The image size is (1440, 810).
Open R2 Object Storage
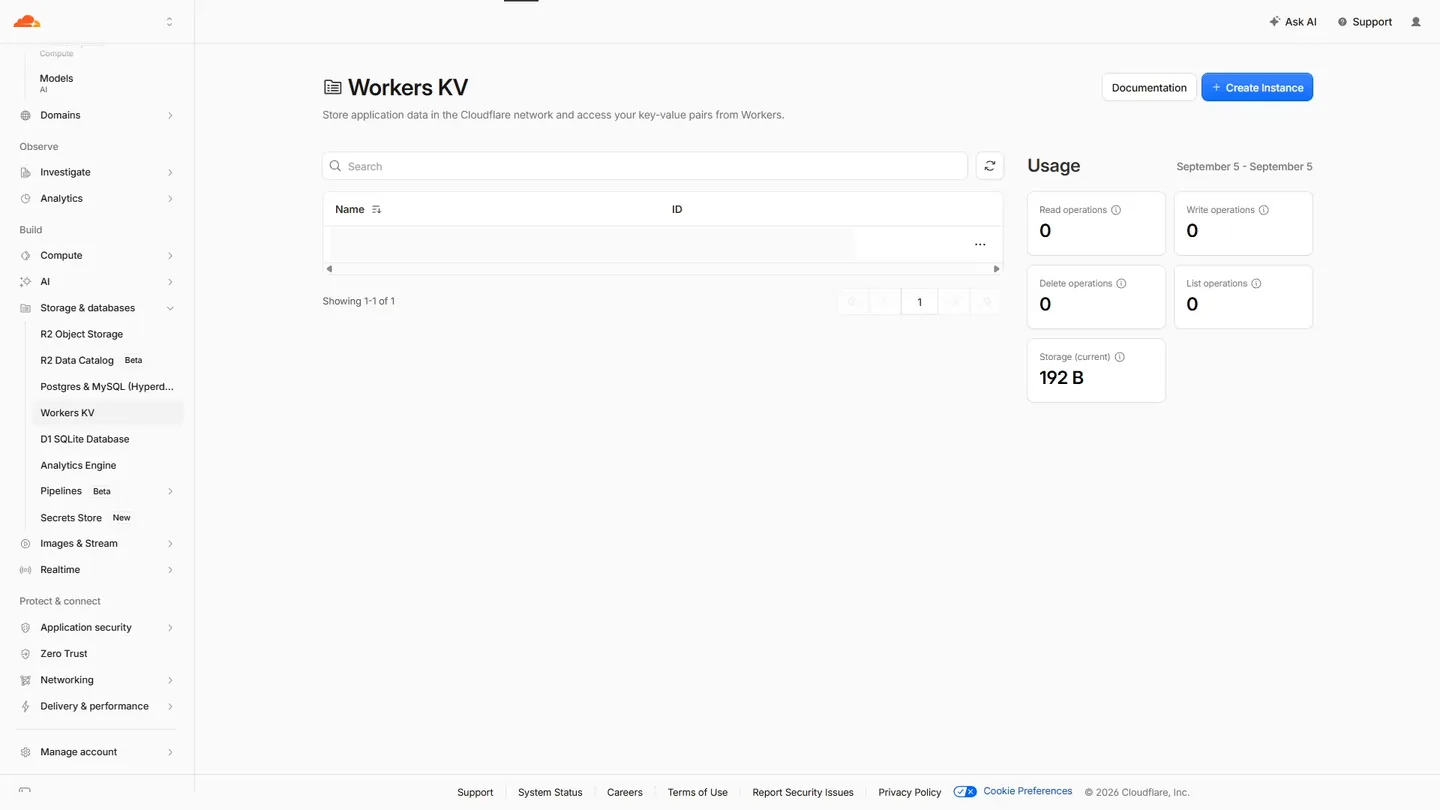82,334
